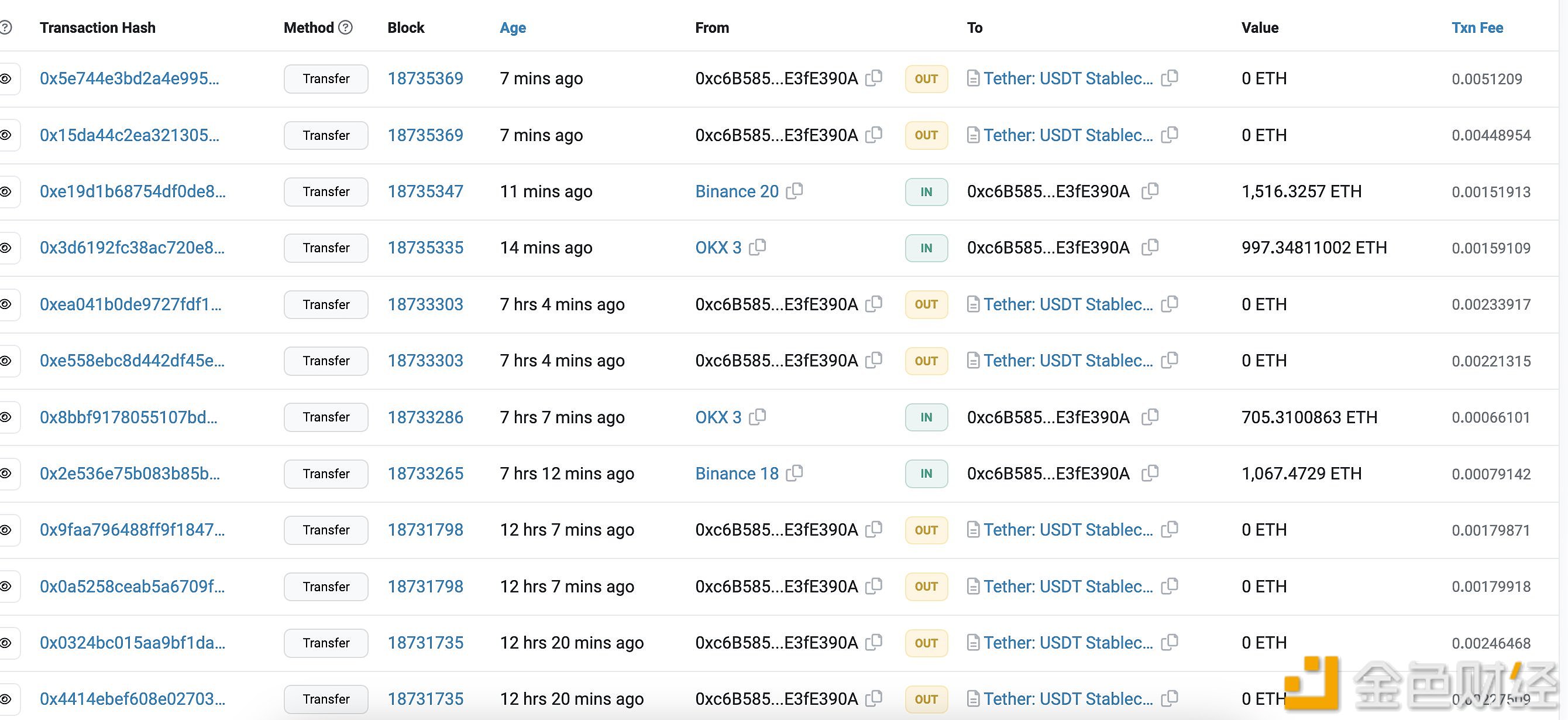Click Transfer method button in 0xea041b0de9727fdf1 row
Viewport: 1568px width, 720px height.
[326, 304]
